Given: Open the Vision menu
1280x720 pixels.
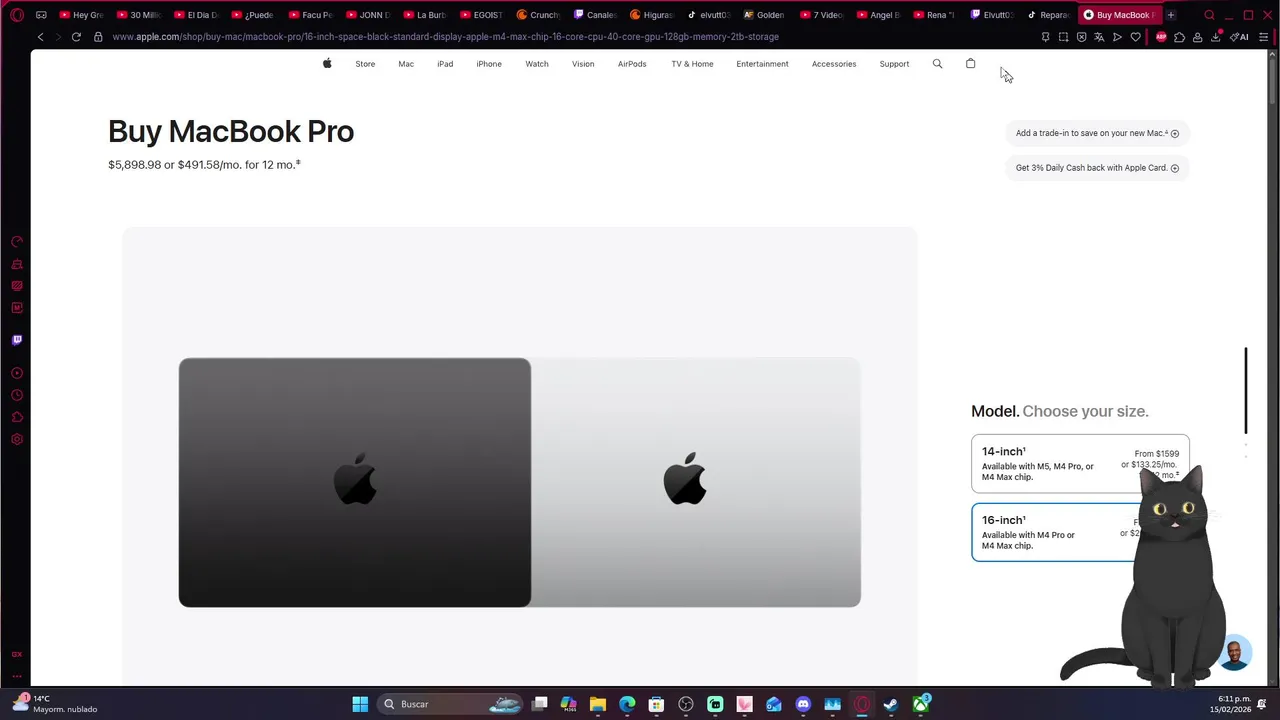Looking at the screenshot, I should click(583, 64).
